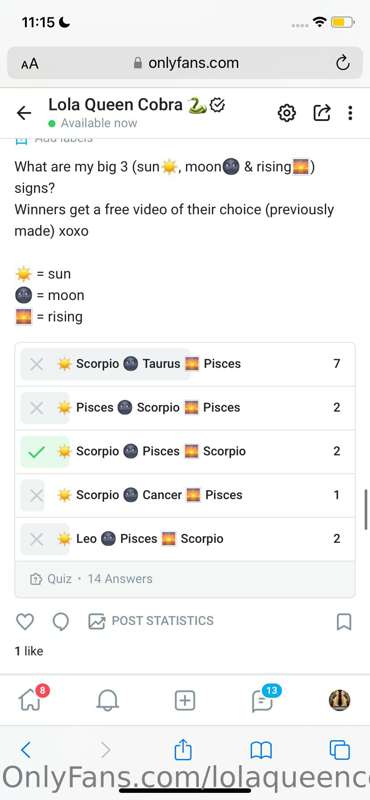
Task: Tap the onlyfans.com address bar
Action: click(185, 63)
